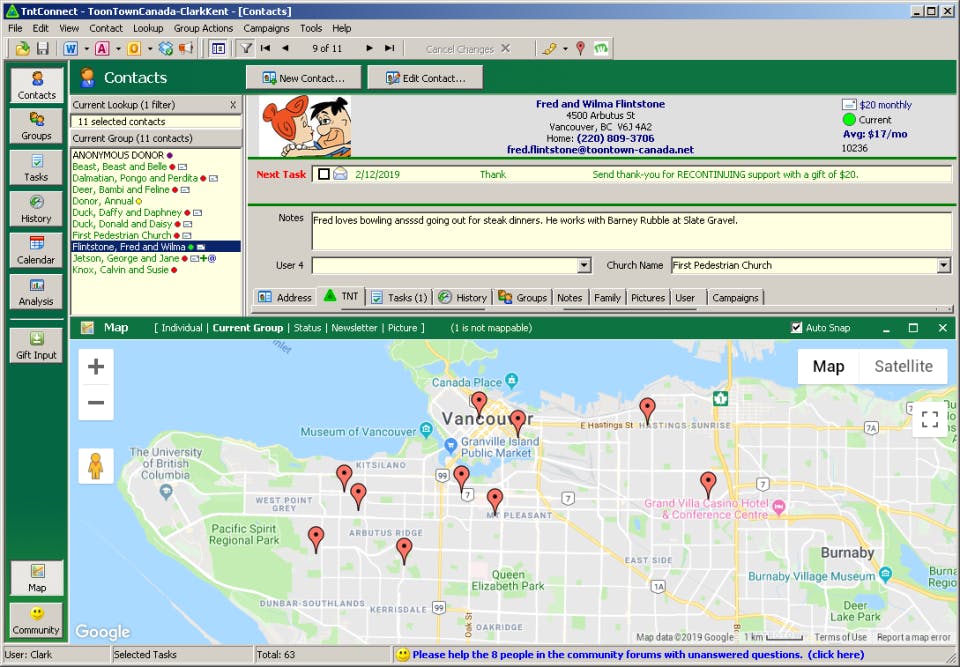
Task: Open the Groups sidebar view
Action: coord(37,126)
